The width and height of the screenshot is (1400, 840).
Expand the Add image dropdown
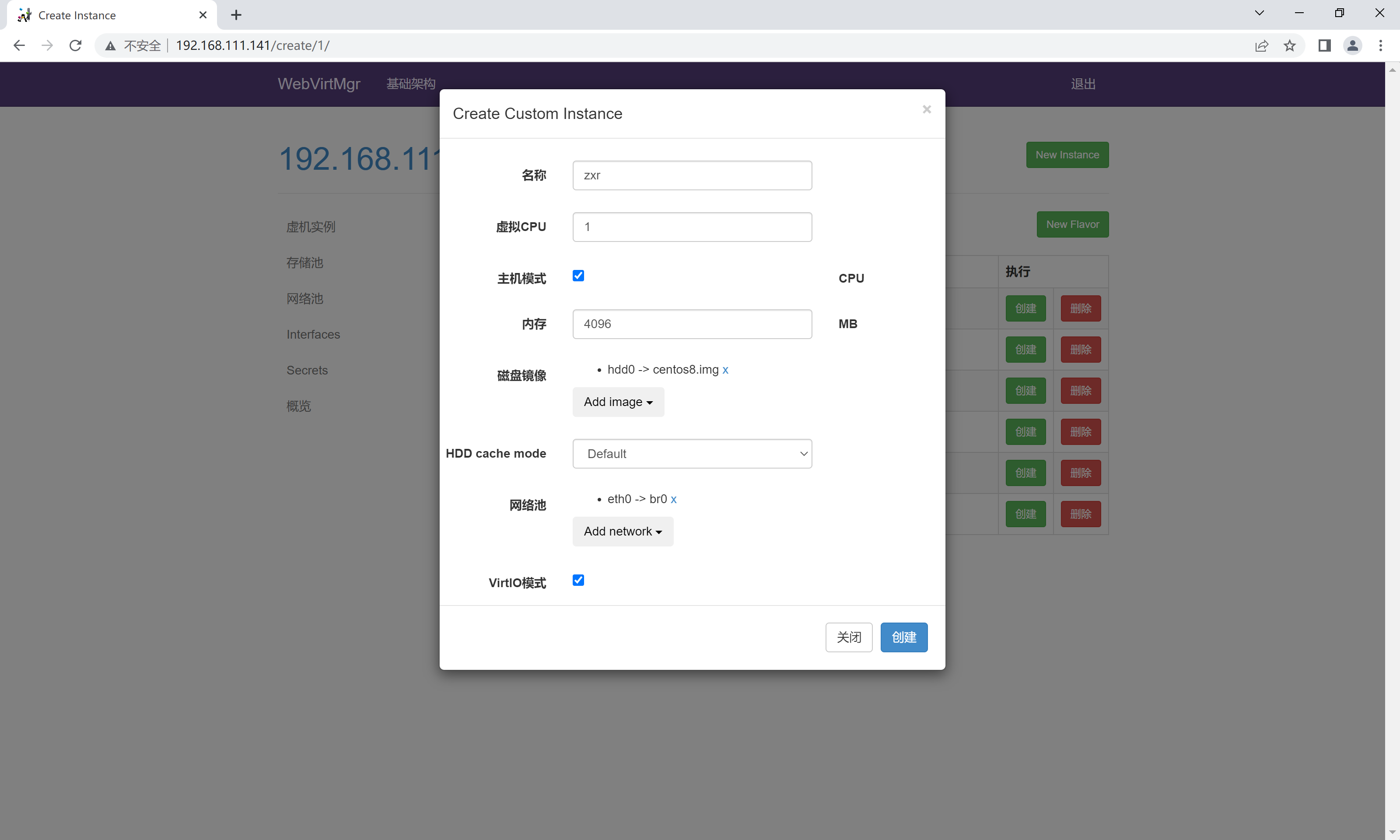point(618,402)
